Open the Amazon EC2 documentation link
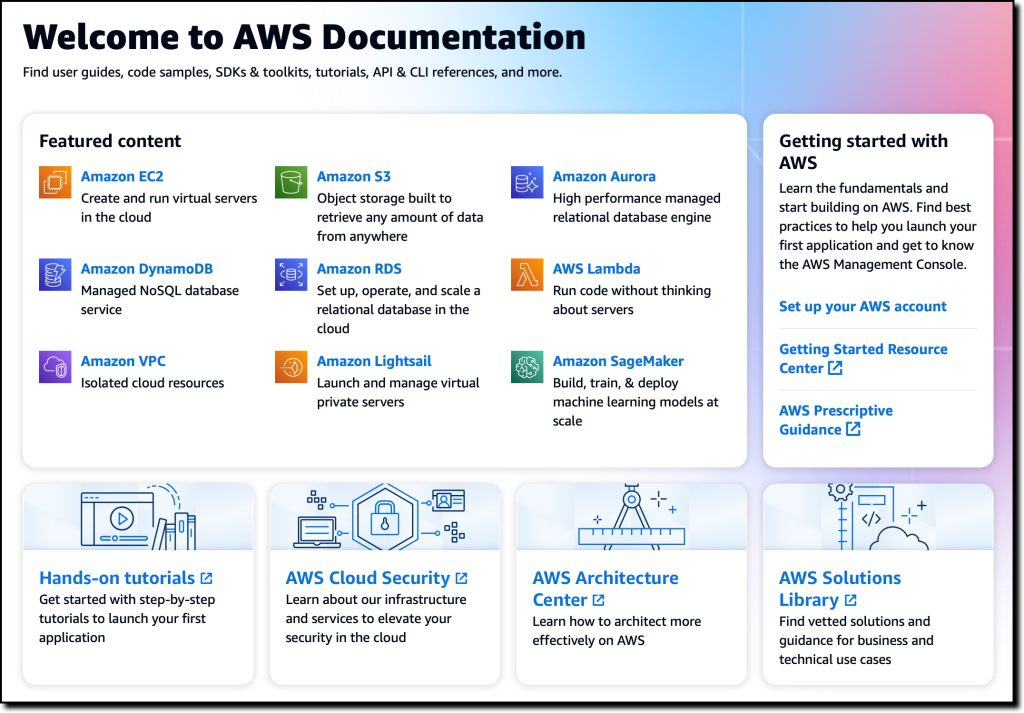1024x713 pixels. 122,176
